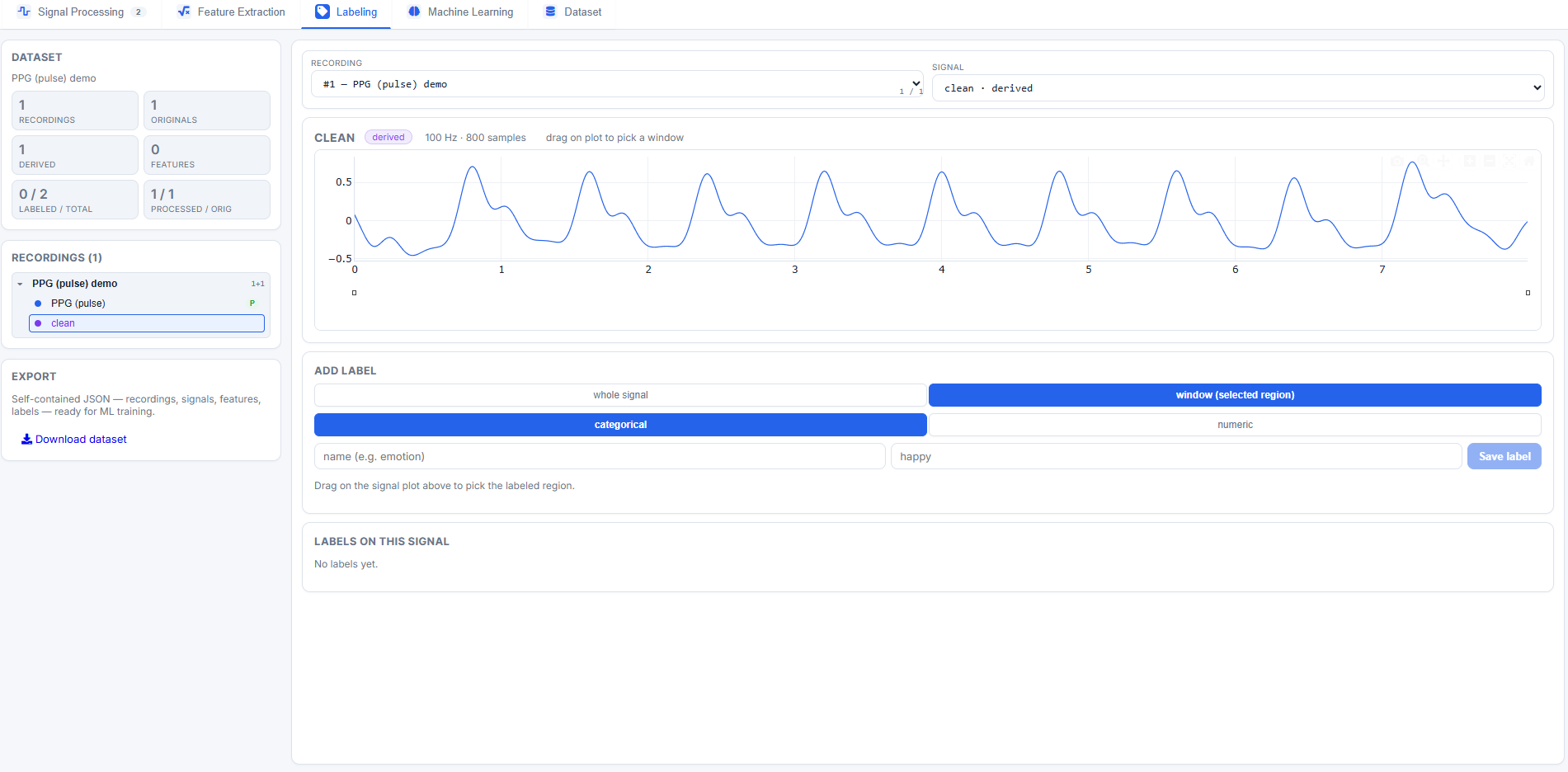Click the 'PPG (pulse) demo' dataset name

[x=54, y=78]
